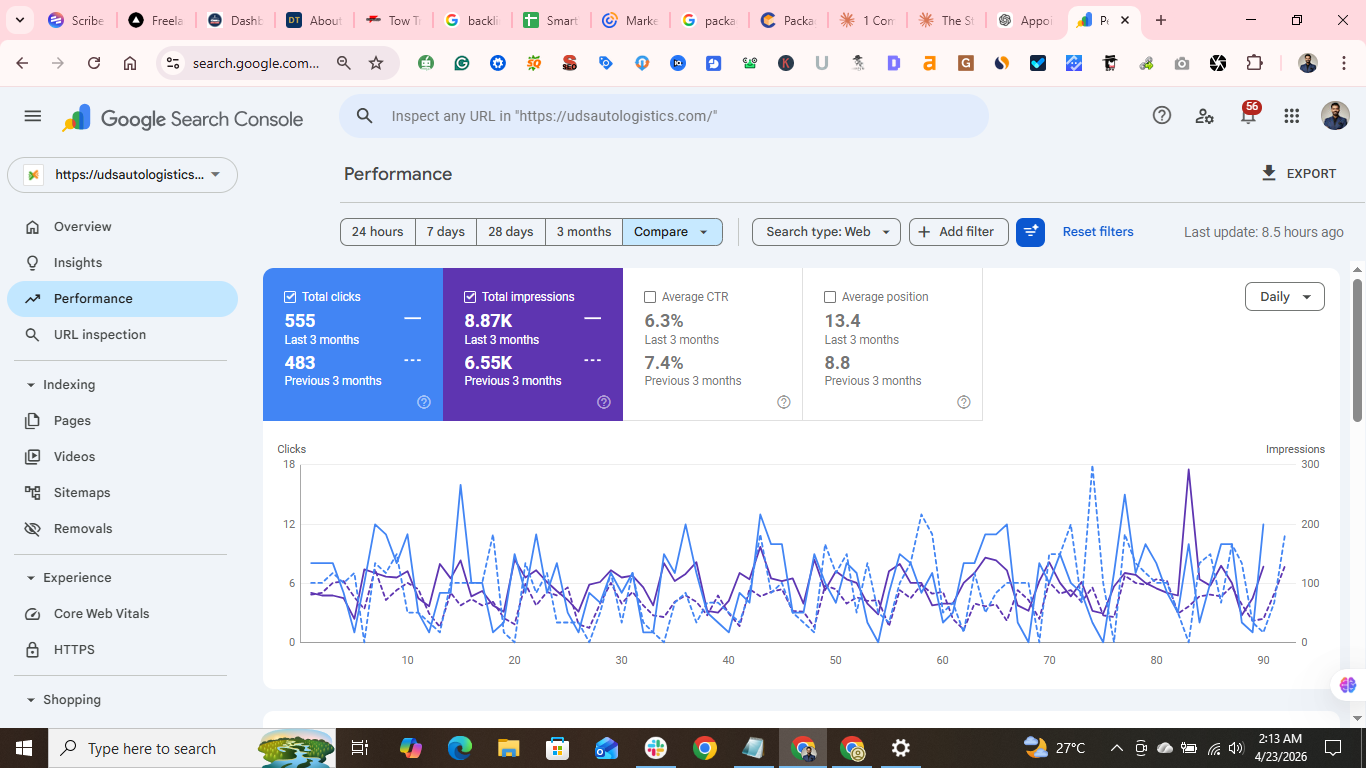Viewport: 1366px width, 768px height.
Task: Click the help icon on Average CTR card
Action: coord(784,402)
